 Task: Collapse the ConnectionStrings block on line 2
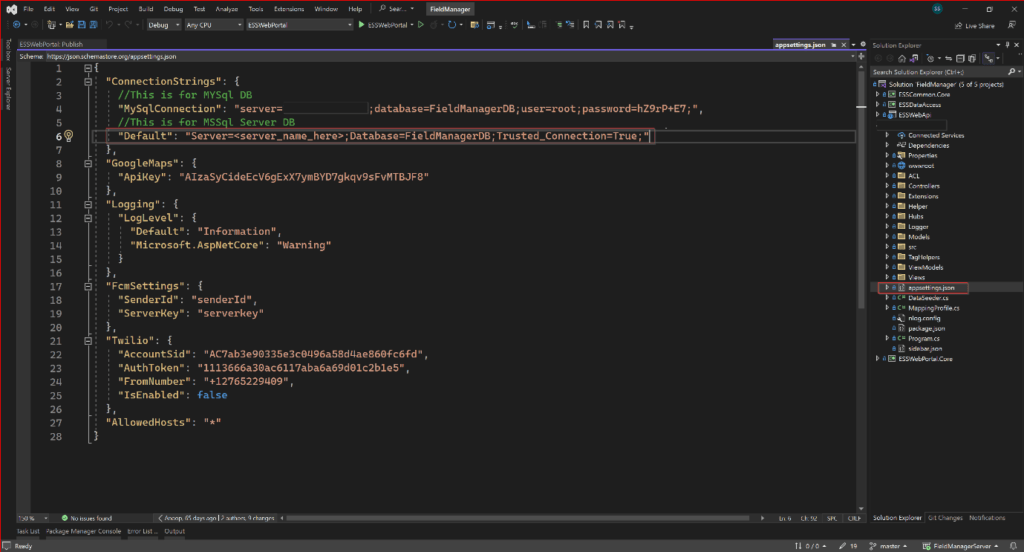[x=88, y=82]
